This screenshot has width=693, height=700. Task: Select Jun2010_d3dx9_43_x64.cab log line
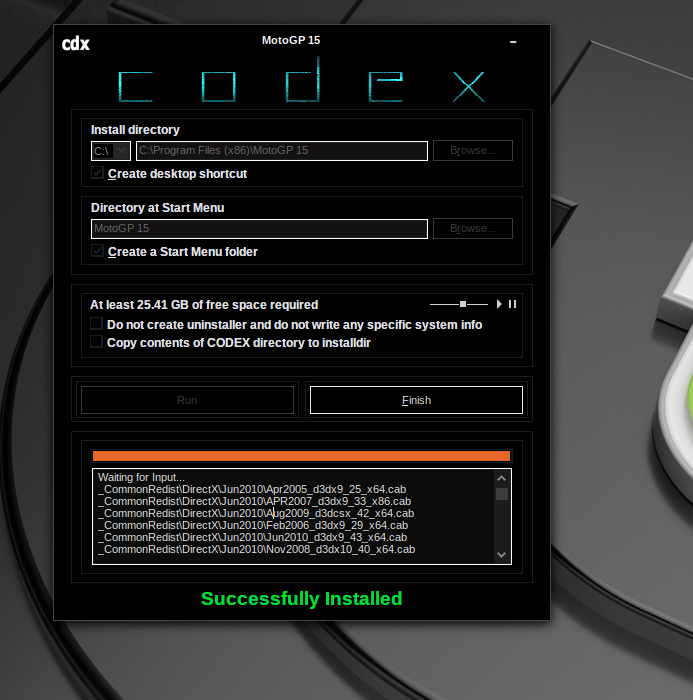(x=252, y=538)
